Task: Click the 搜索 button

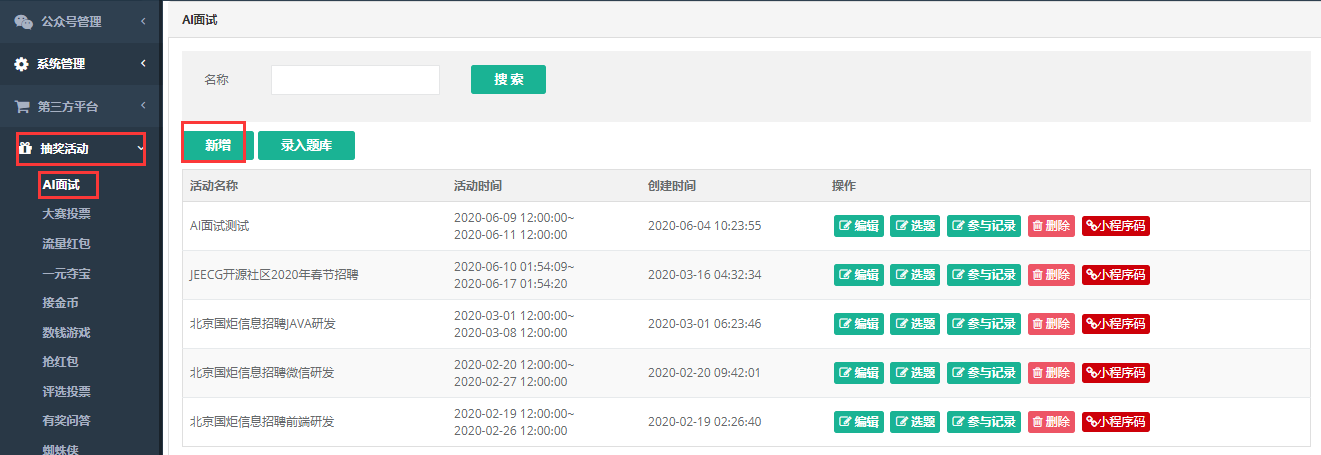Action: click(x=508, y=79)
